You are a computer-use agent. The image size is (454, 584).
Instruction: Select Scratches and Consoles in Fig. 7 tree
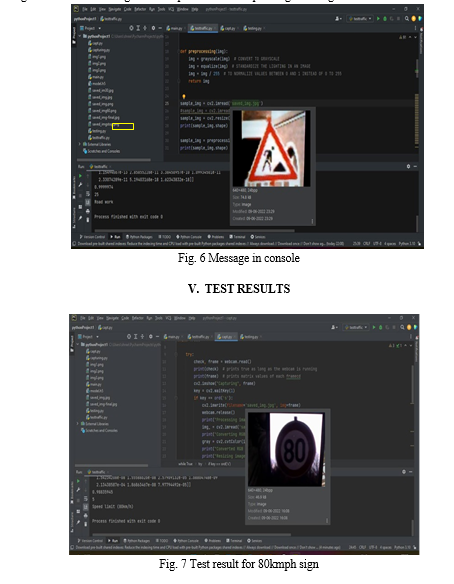tap(99, 430)
